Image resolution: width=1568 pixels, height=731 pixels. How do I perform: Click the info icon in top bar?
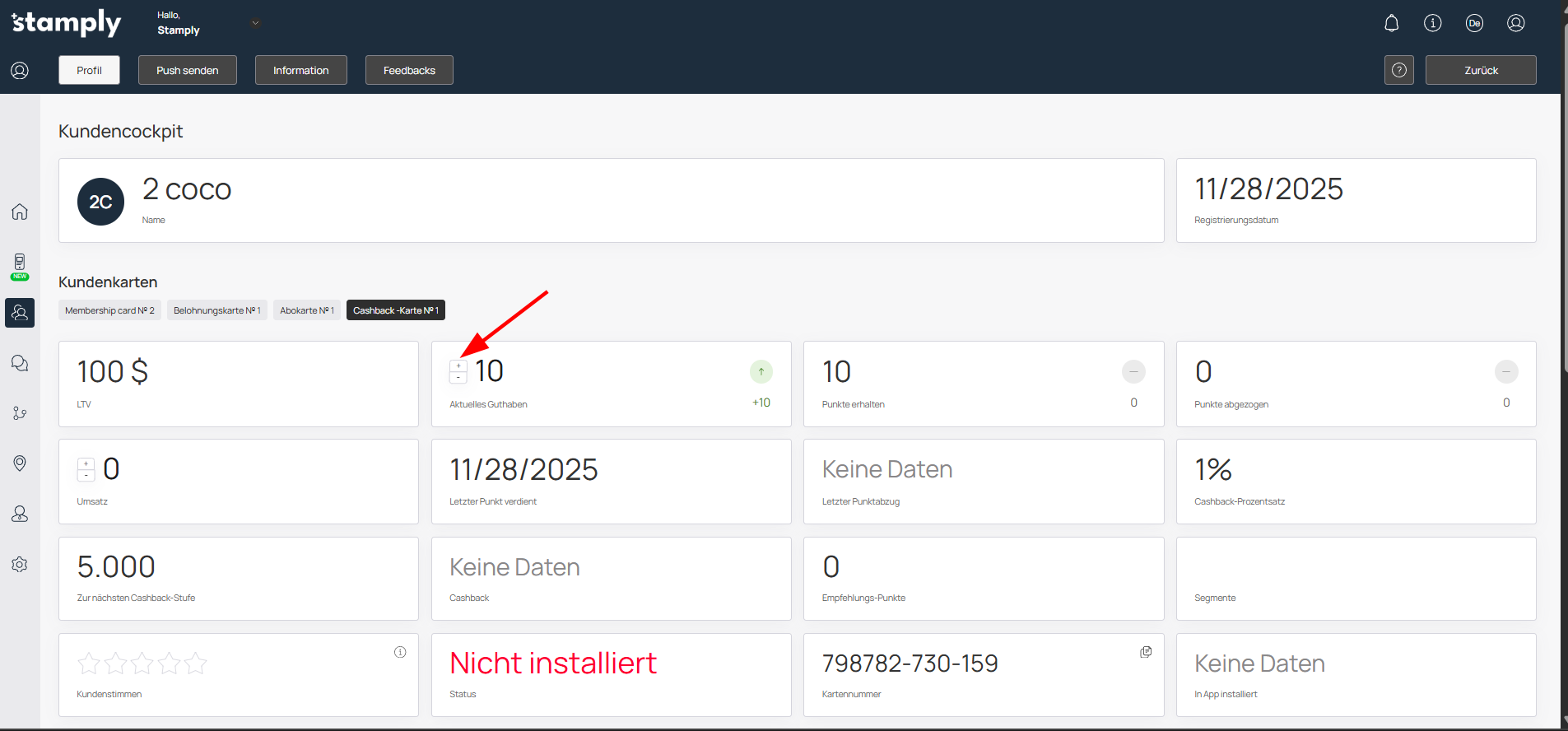pyautogui.click(x=1432, y=23)
